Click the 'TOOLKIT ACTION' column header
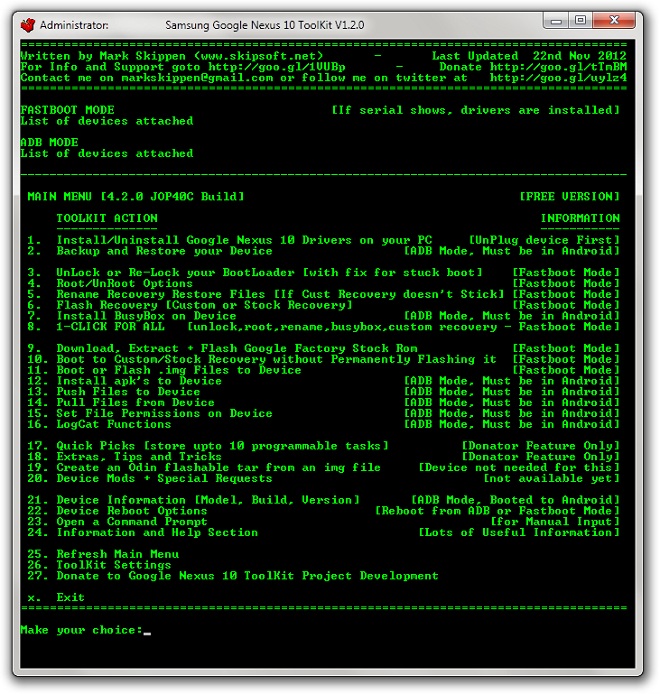Screen dimensions: 660x694 click(107, 219)
